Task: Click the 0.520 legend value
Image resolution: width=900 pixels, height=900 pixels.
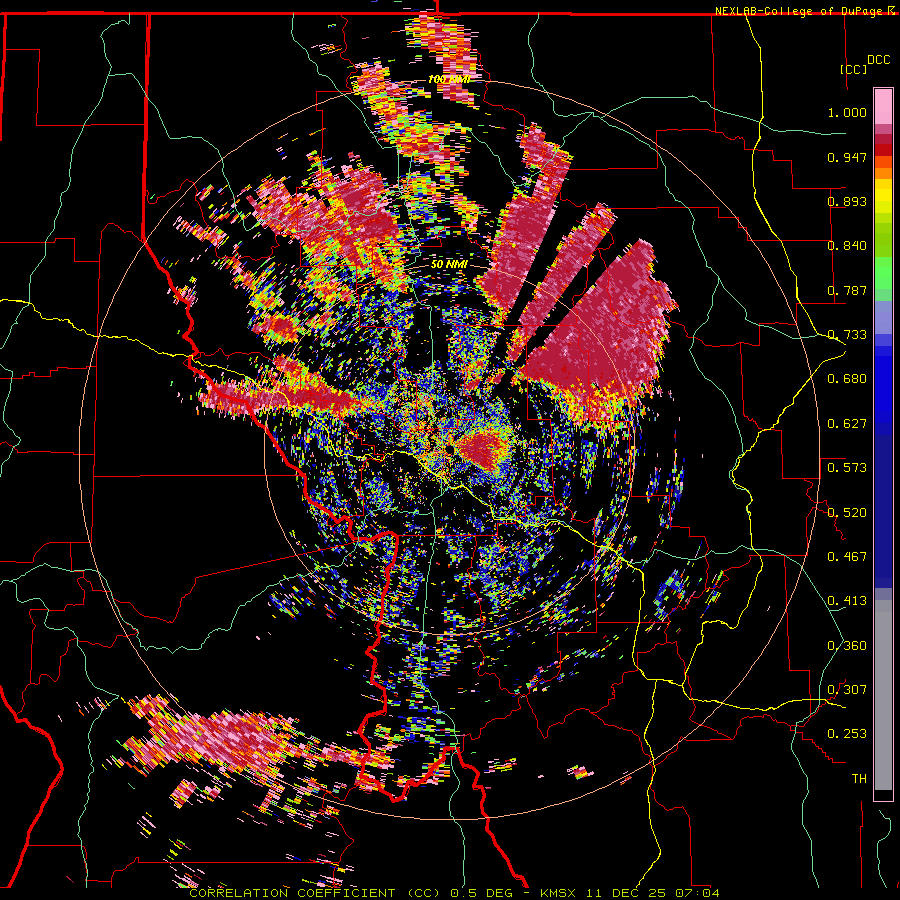Action: click(x=847, y=513)
